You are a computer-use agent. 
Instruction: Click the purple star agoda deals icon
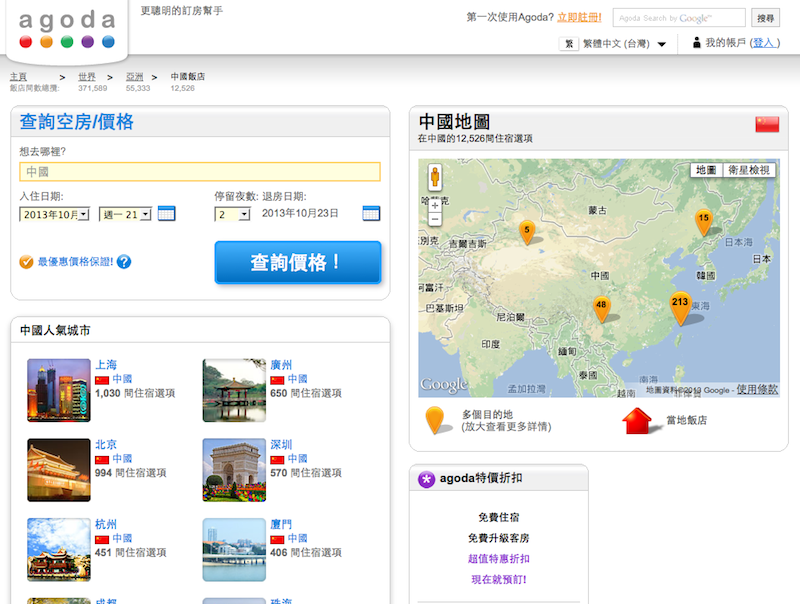coord(426,479)
